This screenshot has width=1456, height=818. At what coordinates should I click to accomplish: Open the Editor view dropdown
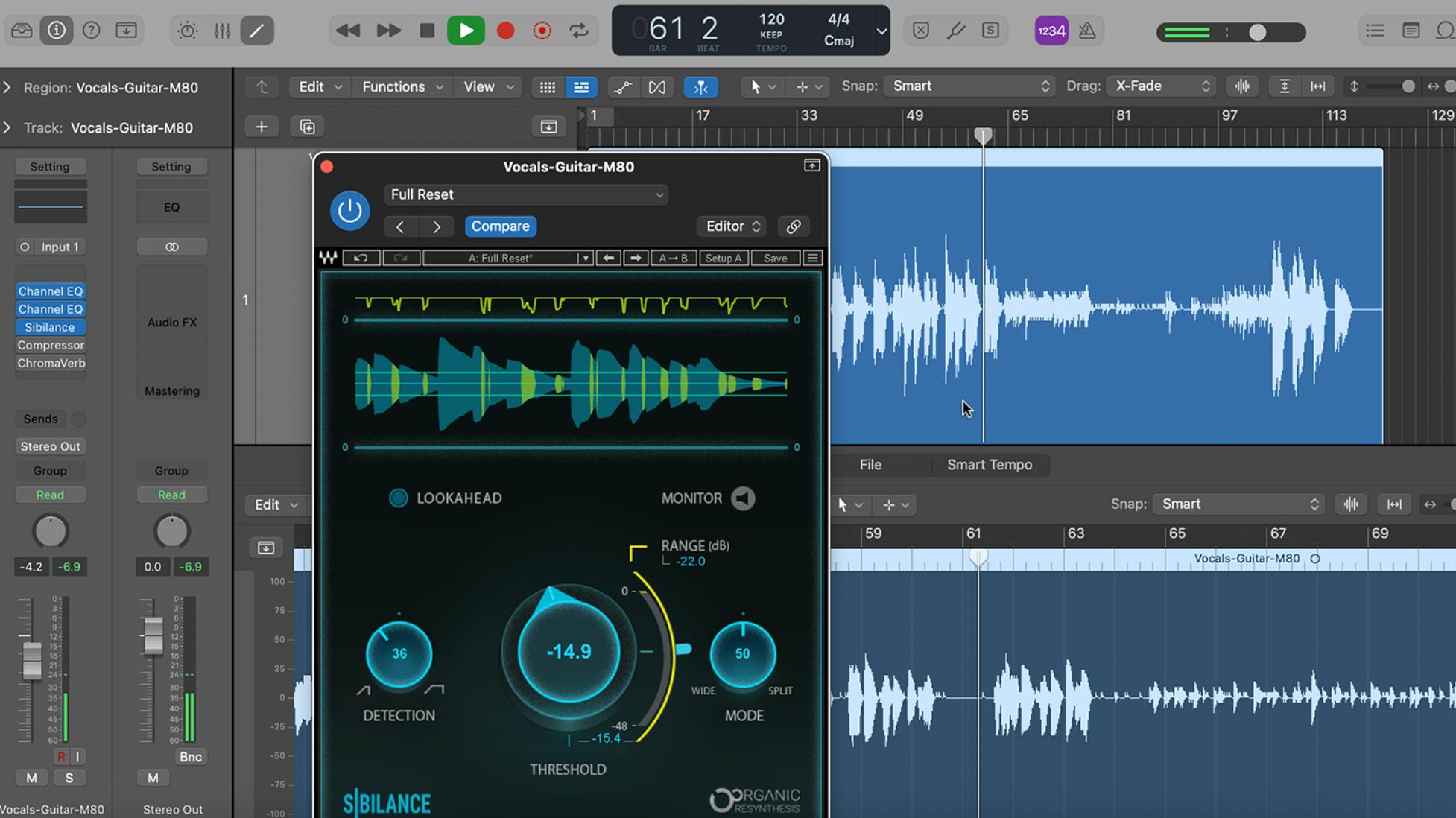tap(732, 226)
